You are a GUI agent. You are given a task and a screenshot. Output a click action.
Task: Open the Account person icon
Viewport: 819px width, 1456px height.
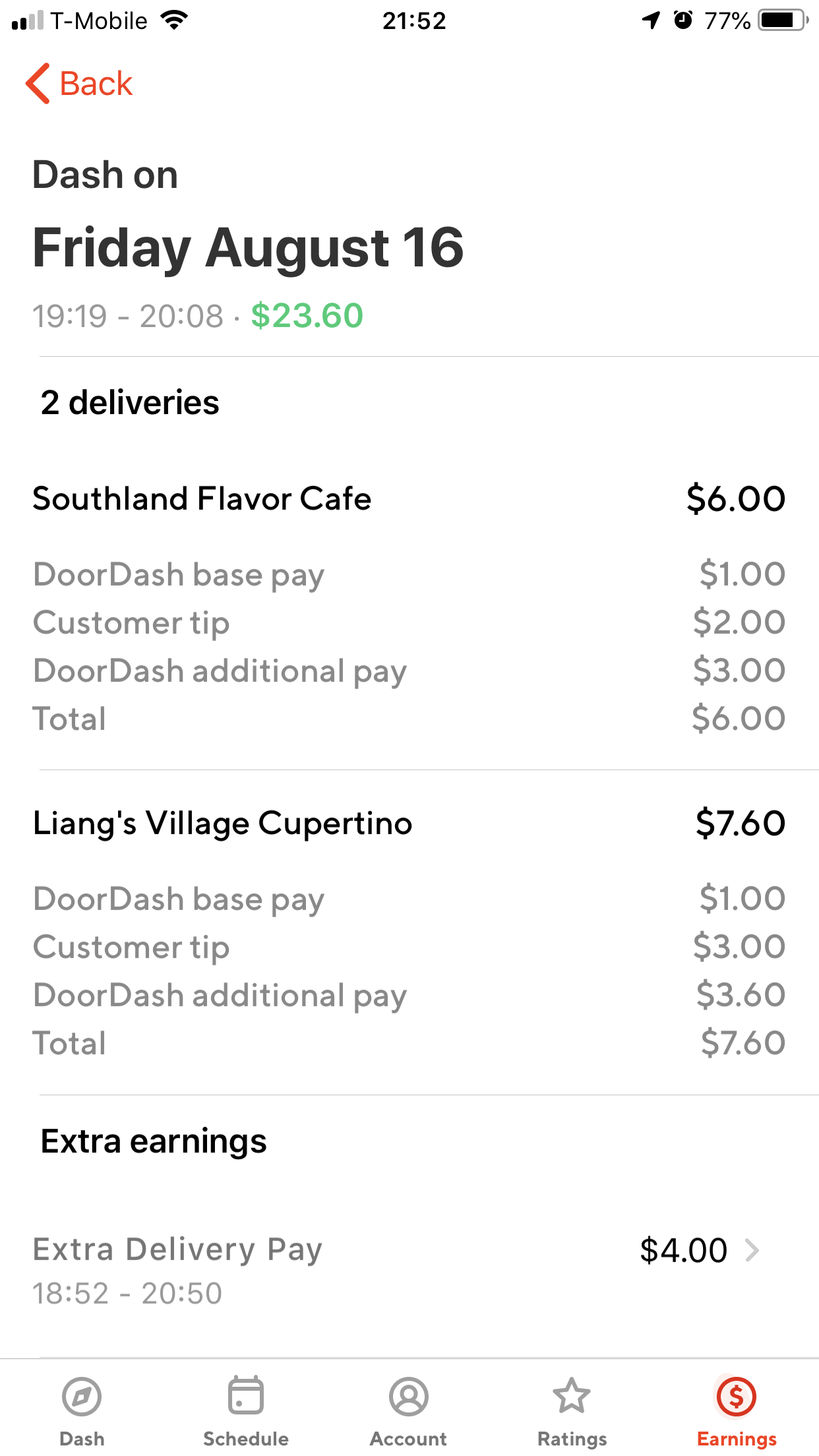pos(409,1396)
